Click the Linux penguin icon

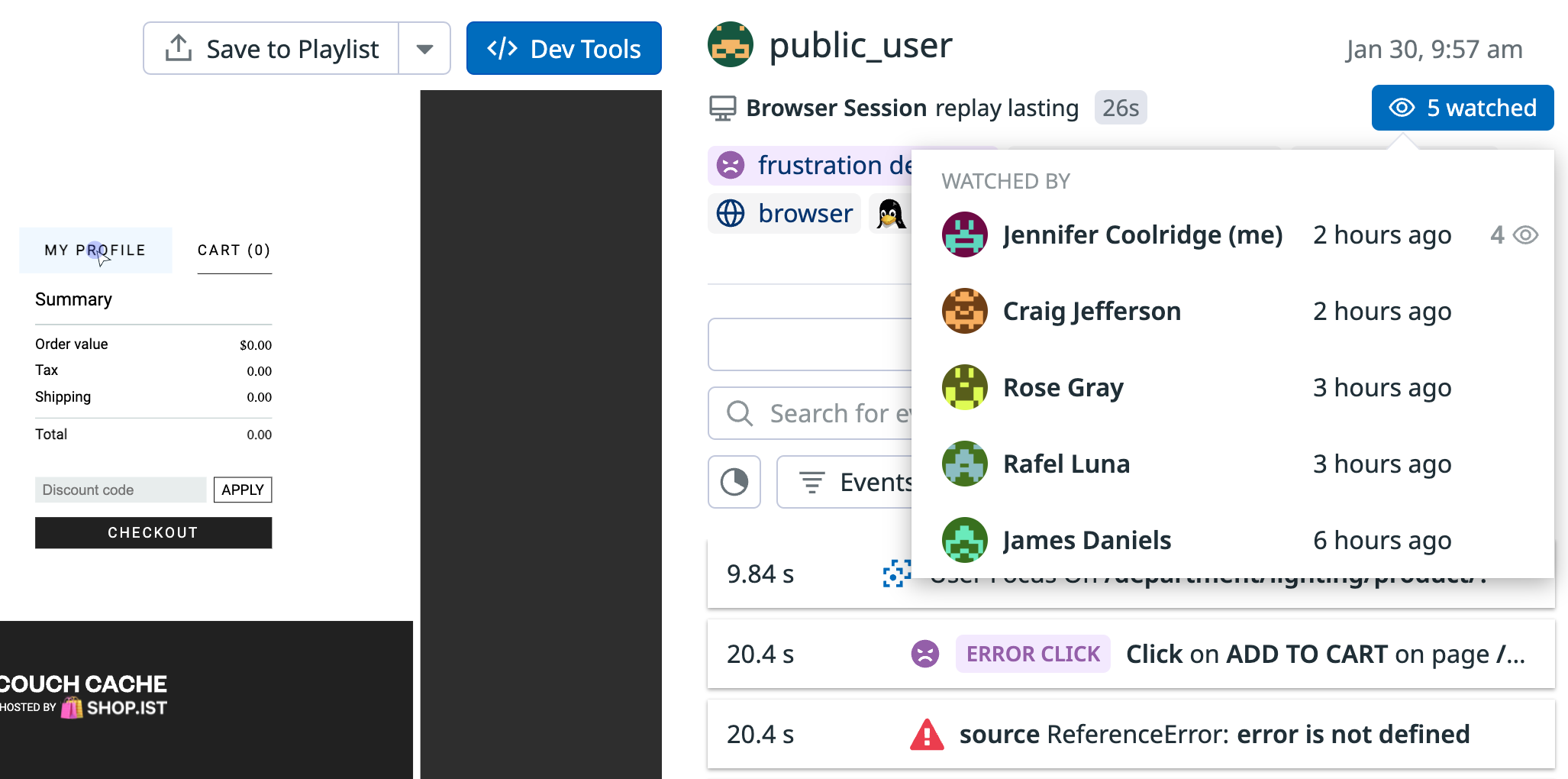click(x=889, y=214)
